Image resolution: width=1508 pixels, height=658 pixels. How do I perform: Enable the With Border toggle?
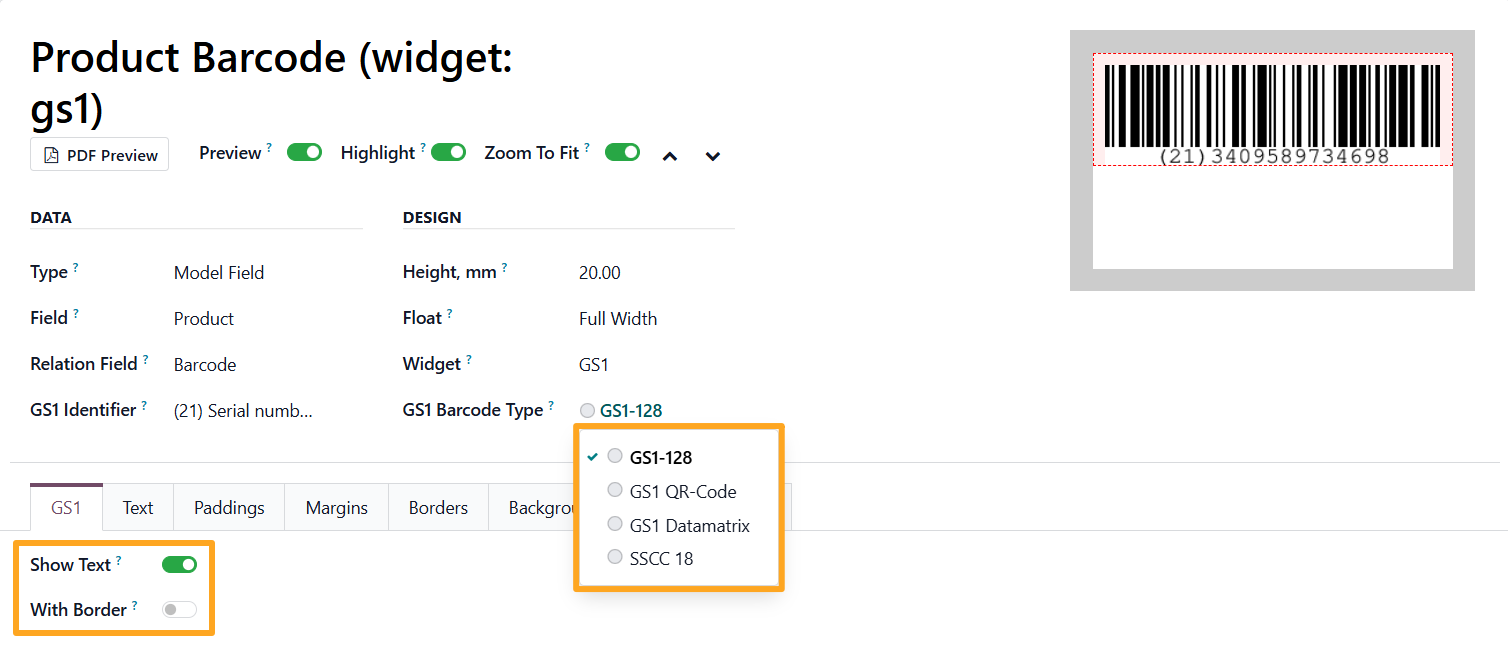coord(179,609)
